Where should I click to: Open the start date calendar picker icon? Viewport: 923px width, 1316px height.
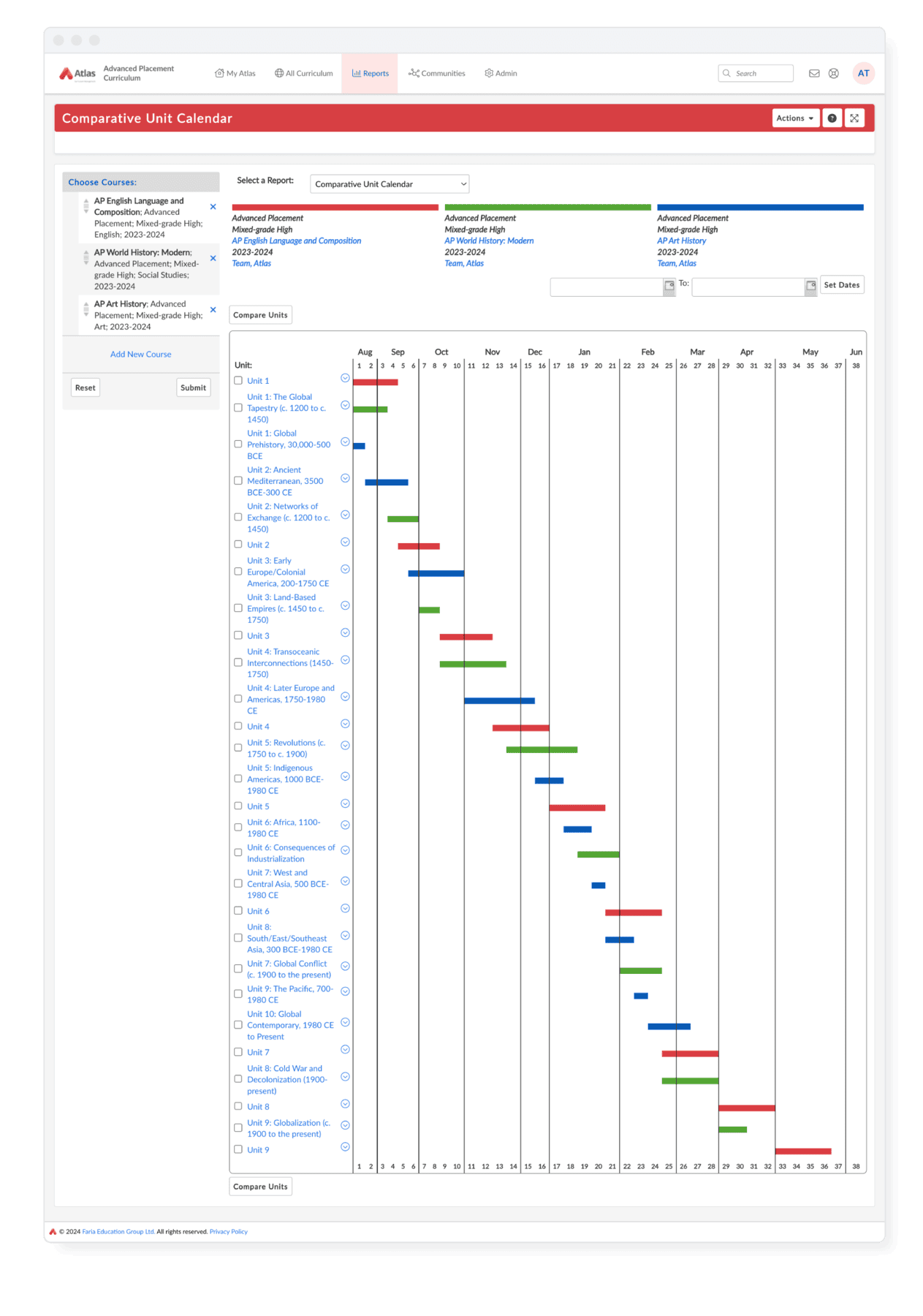coord(669,286)
